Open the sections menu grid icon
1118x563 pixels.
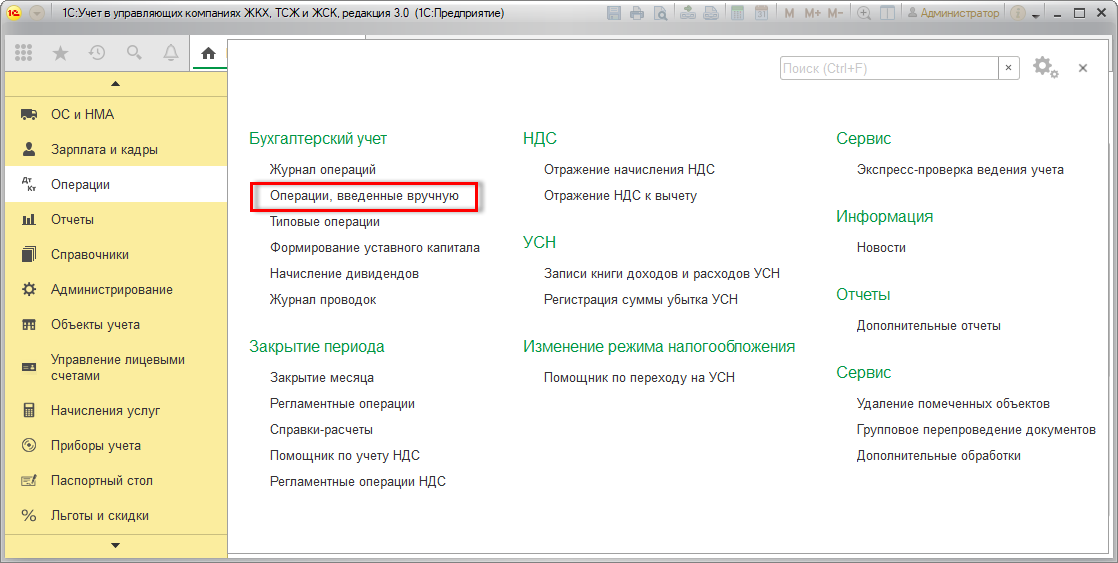click(x=25, y=54)
